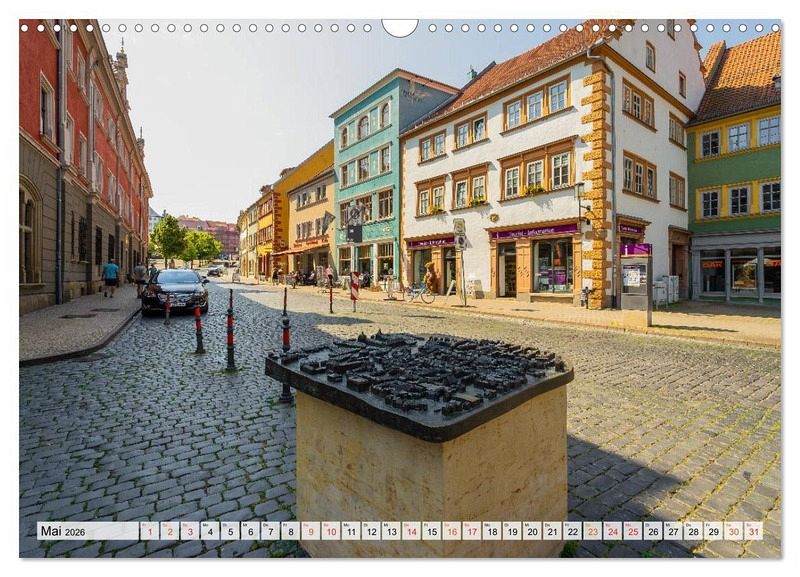Image resolution: width=800 pixels, height=577 pixels.
Task: Click date 10 in the calendar row
Action: coord(330,532)
